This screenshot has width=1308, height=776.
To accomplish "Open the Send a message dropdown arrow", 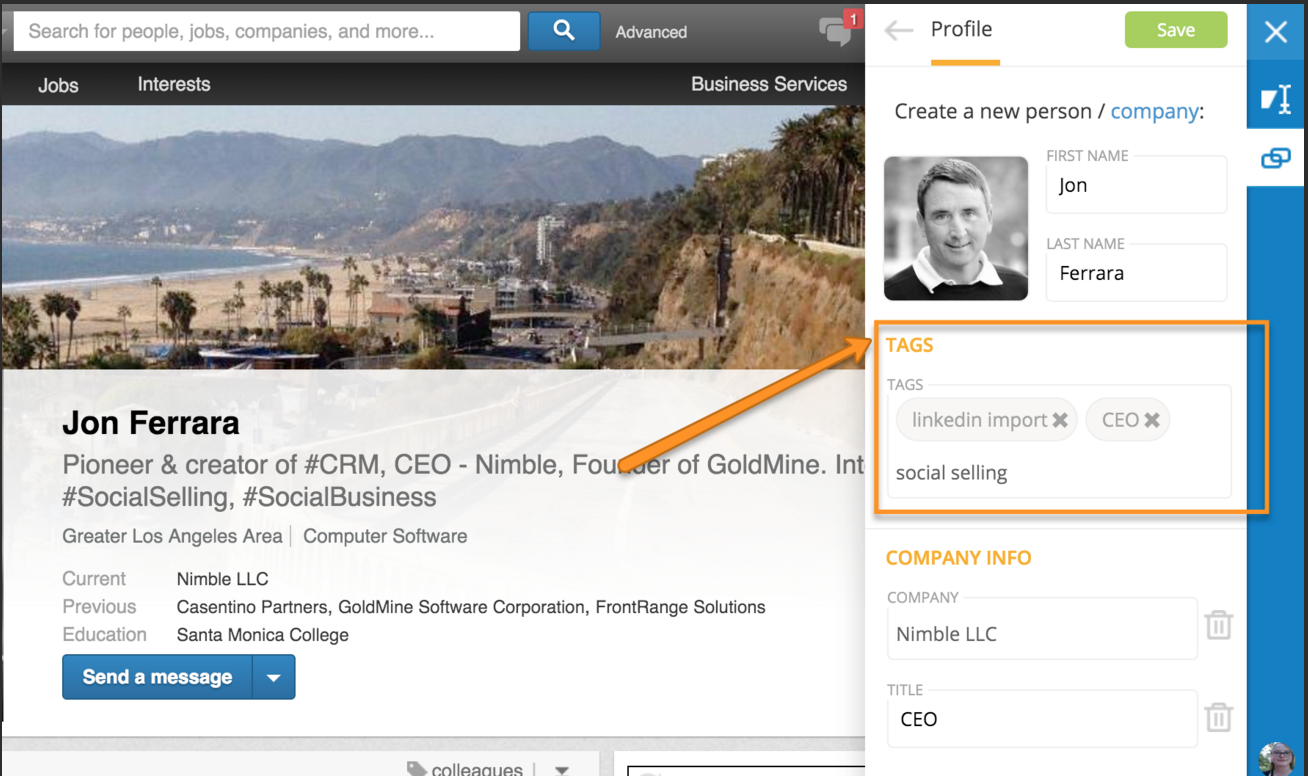I will [274, 677].
